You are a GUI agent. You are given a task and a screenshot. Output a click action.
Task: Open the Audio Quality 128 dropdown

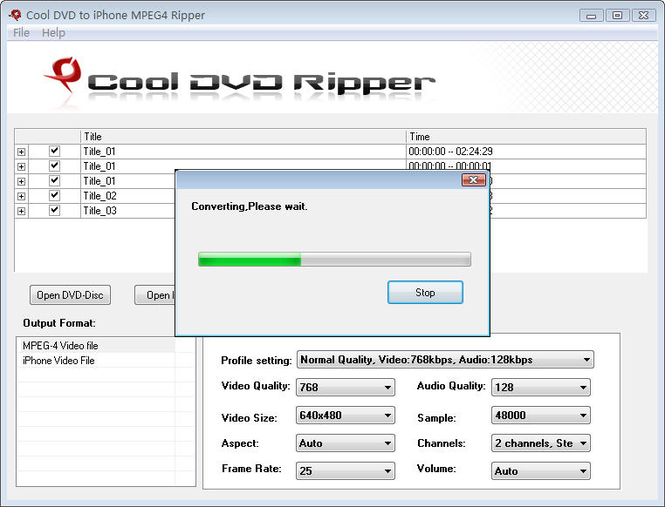[x=541, y=387]
